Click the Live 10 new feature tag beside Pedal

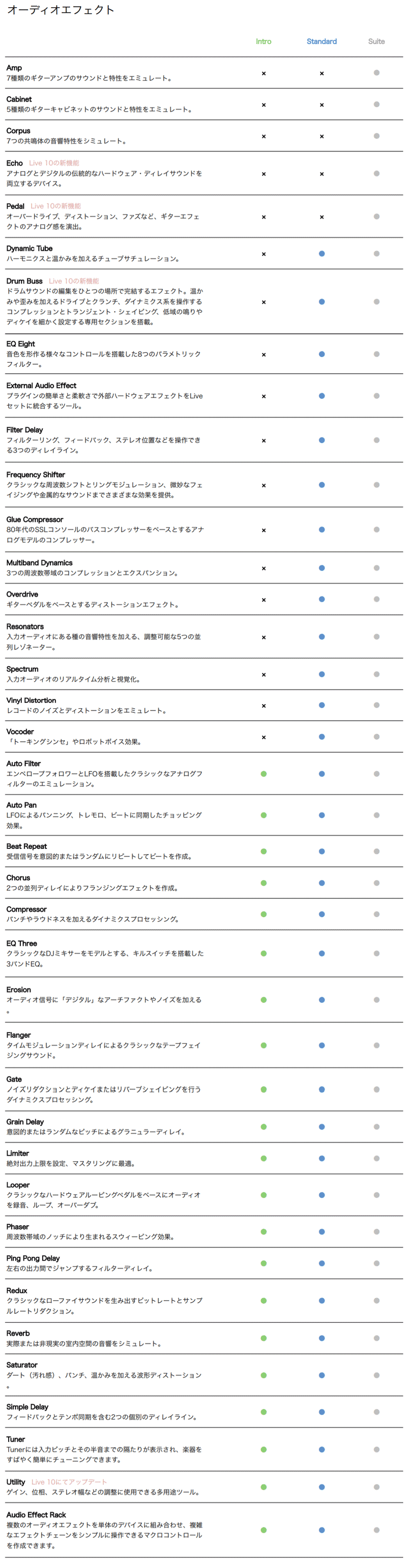pos(56,206)
